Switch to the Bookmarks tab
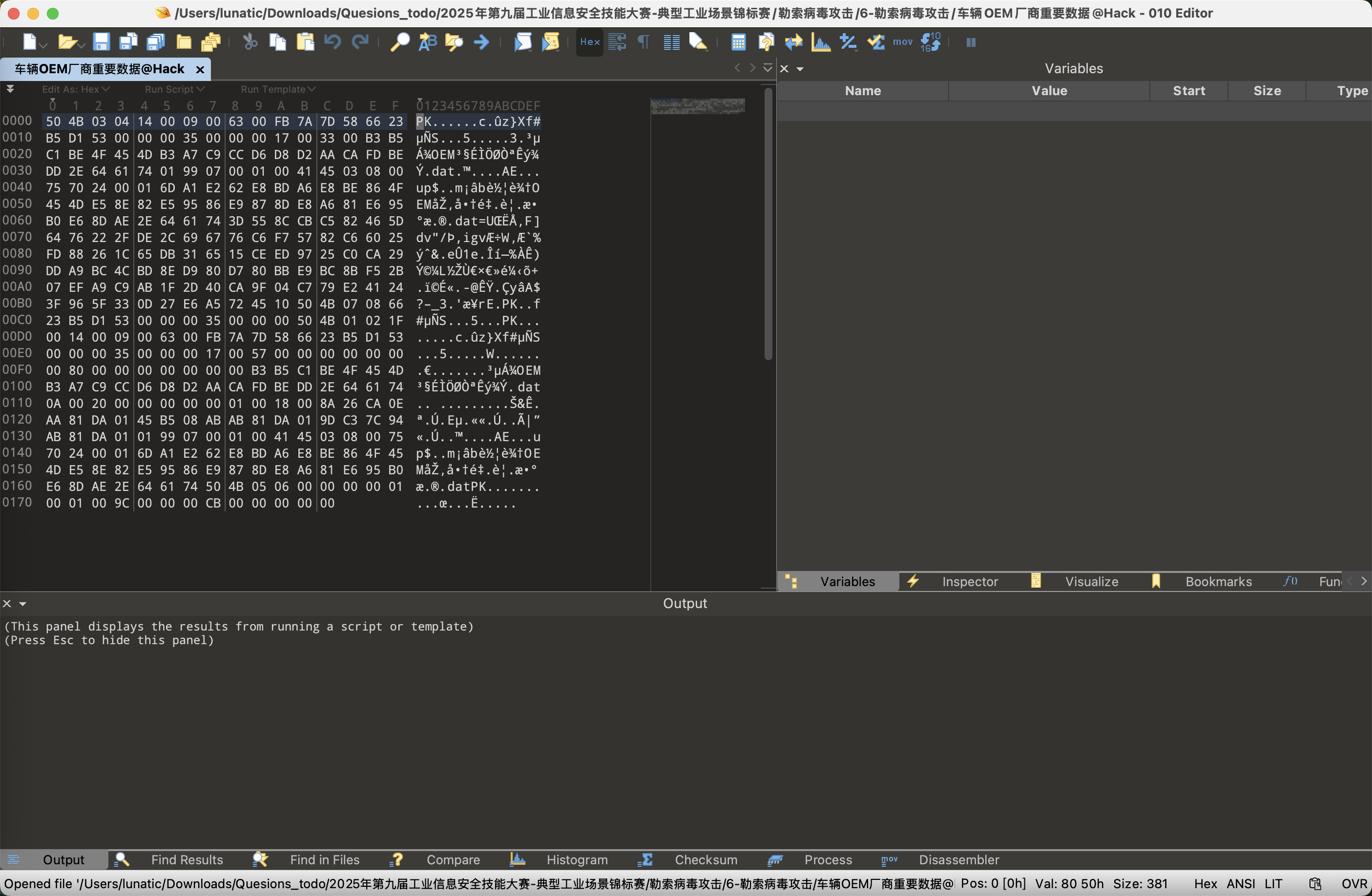 point(1206,581)
